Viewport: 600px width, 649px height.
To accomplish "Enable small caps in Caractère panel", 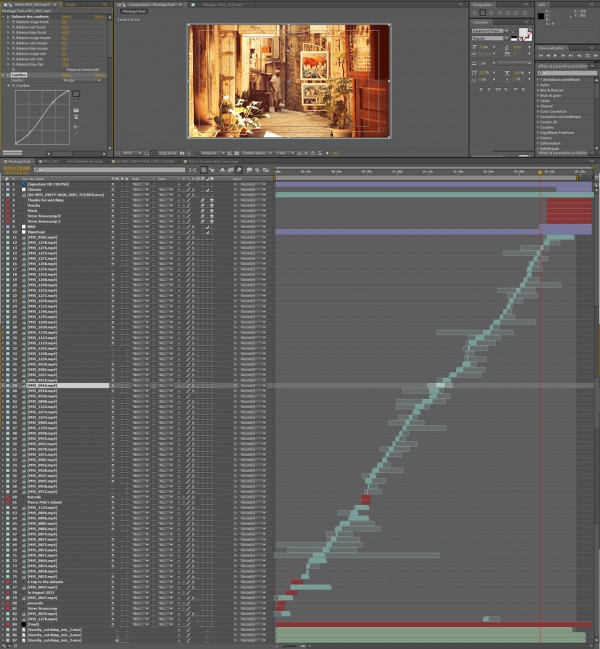I will tap(506, 89).
